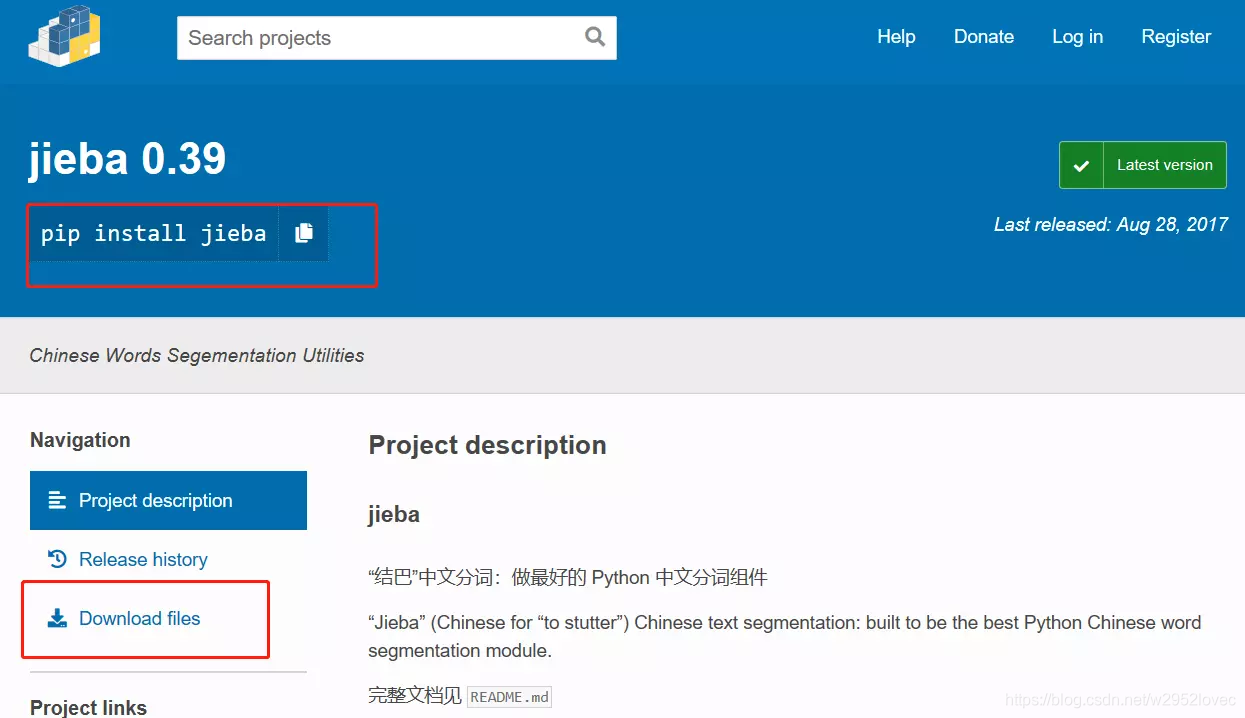Open the Help page

point(896,37)
